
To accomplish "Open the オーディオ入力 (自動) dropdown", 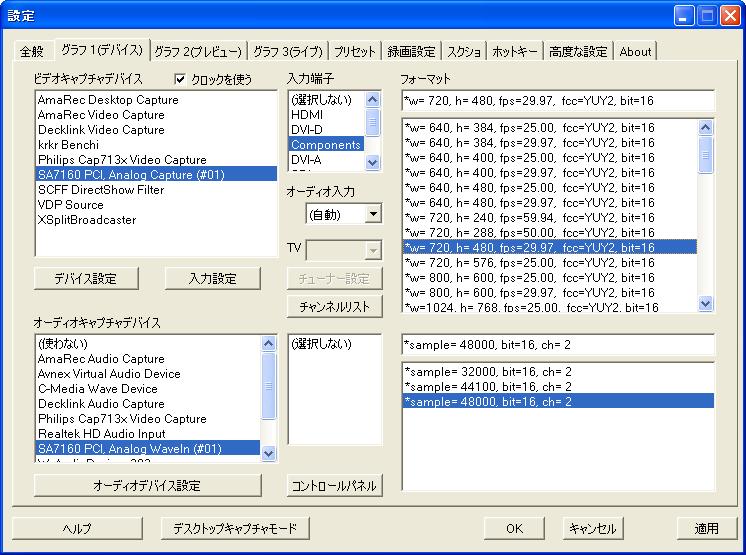I will point(373,214).
